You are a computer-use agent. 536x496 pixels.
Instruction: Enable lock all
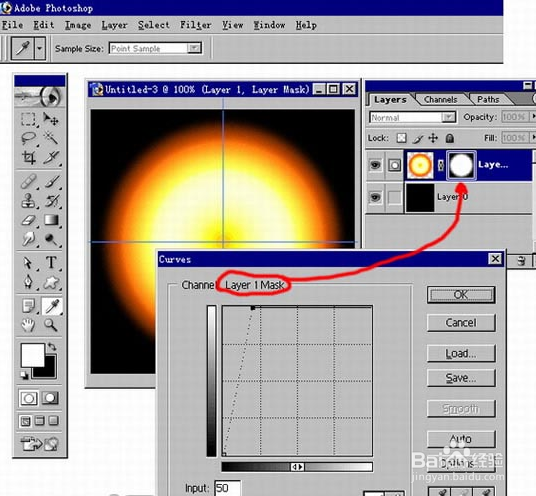[x=450, y=138]
